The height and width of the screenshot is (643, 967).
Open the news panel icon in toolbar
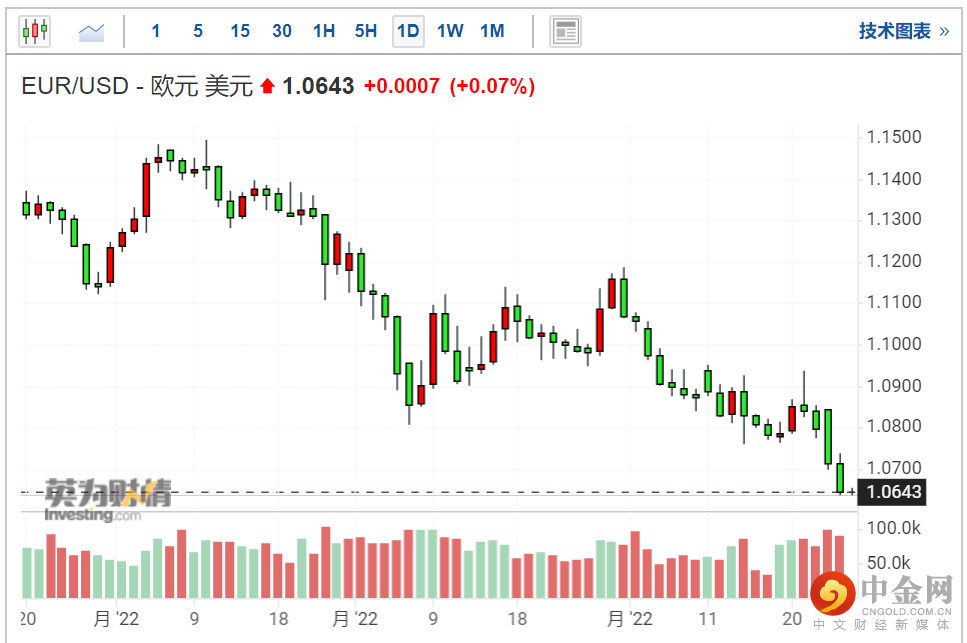click(566, 31)
